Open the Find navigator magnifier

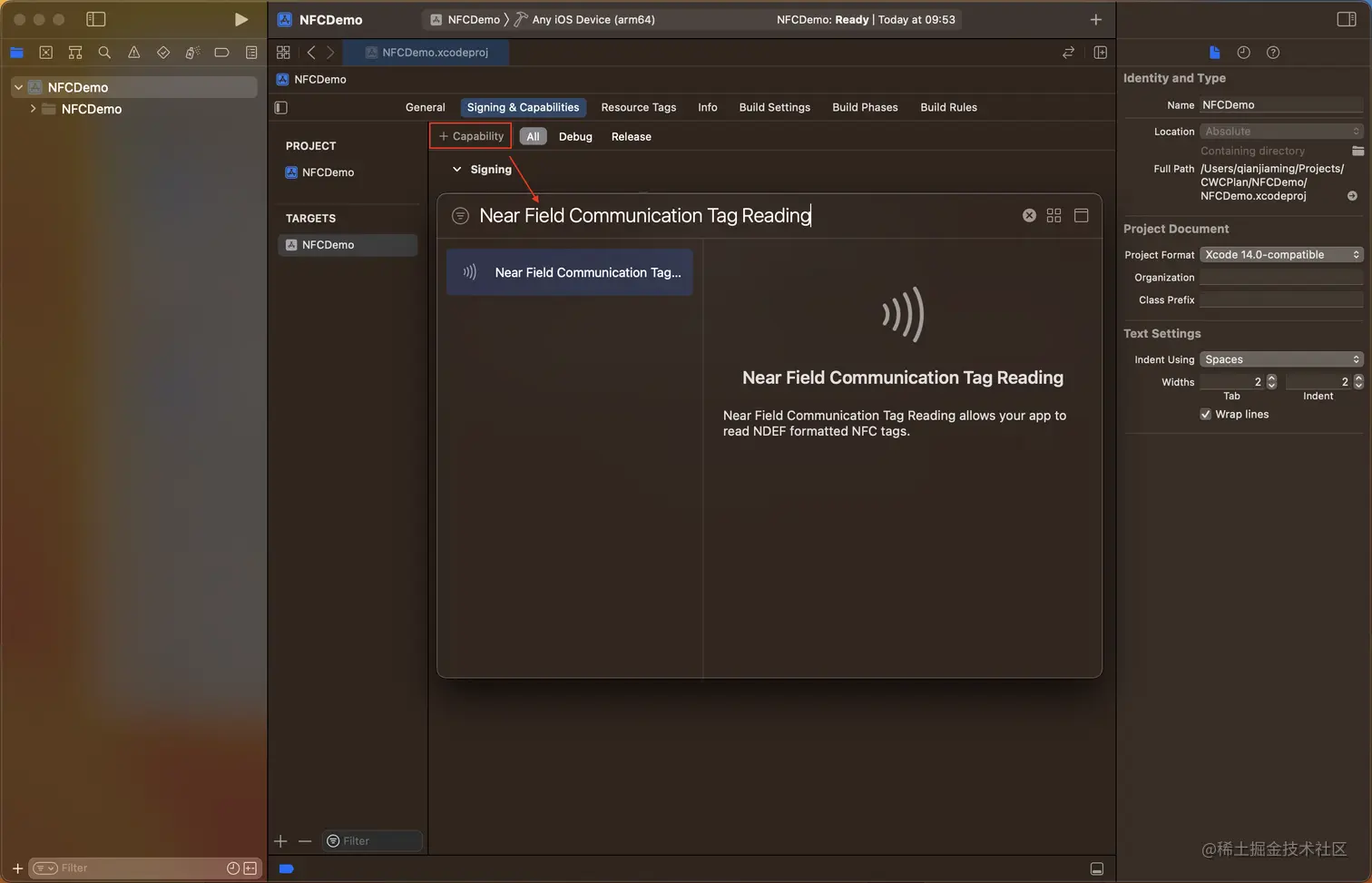(104, 53)
